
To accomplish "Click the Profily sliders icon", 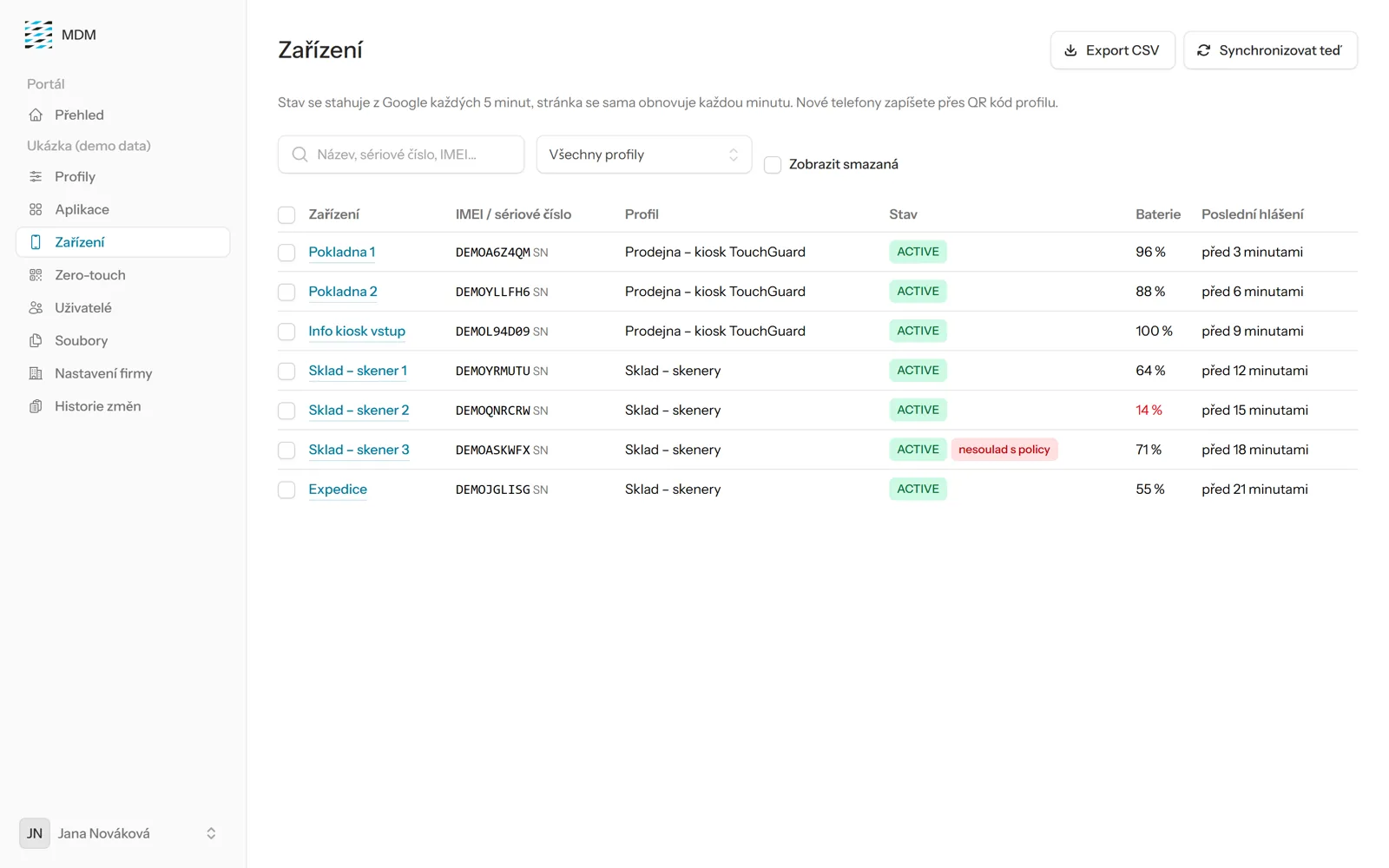I will point(36,176).
